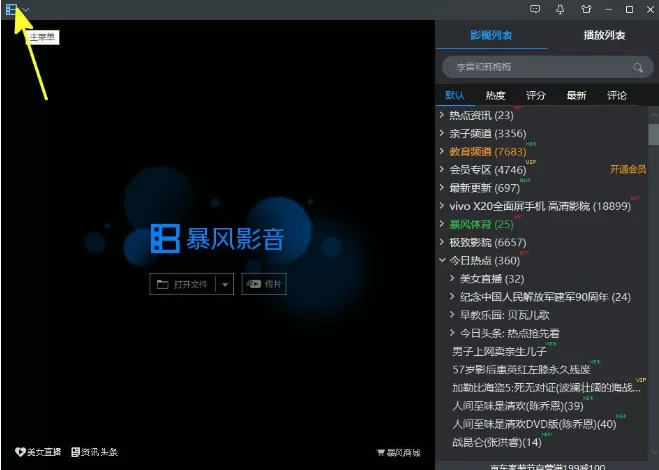Sort list by 评论
The height and width of the screenshot is (470, 659).
617,95
